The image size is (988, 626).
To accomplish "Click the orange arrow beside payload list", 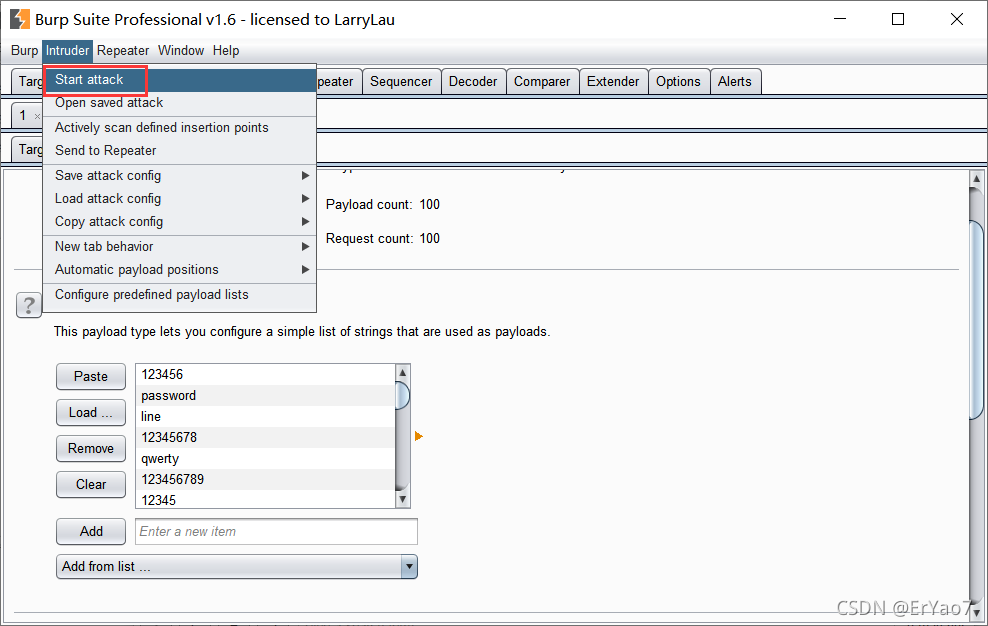I will pyautogui.click(x=418, y=436).
